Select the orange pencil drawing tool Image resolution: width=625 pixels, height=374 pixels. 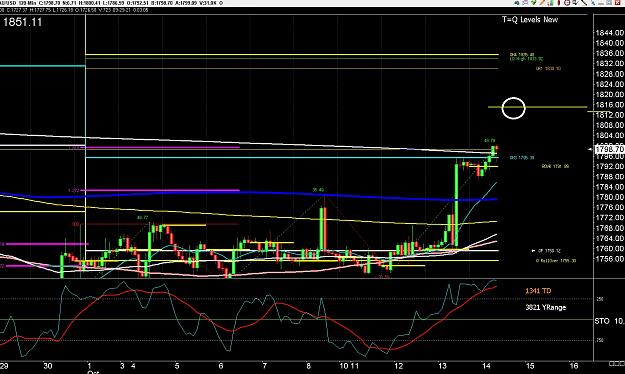(542, 2)
